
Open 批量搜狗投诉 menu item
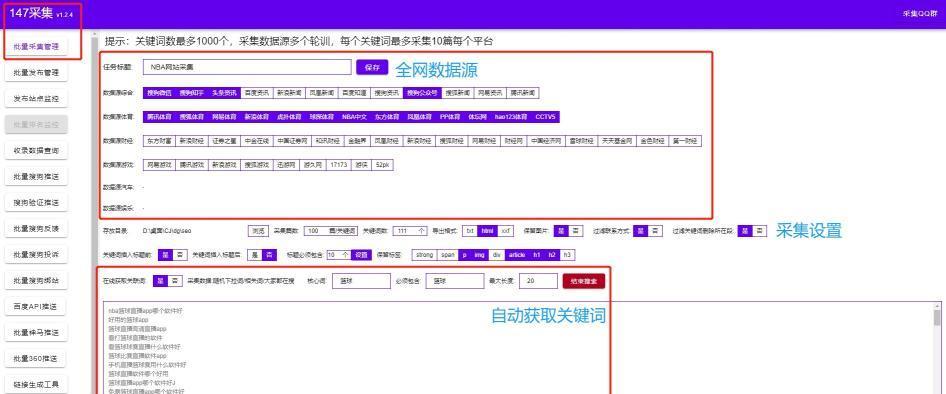[x=36, y=255]
